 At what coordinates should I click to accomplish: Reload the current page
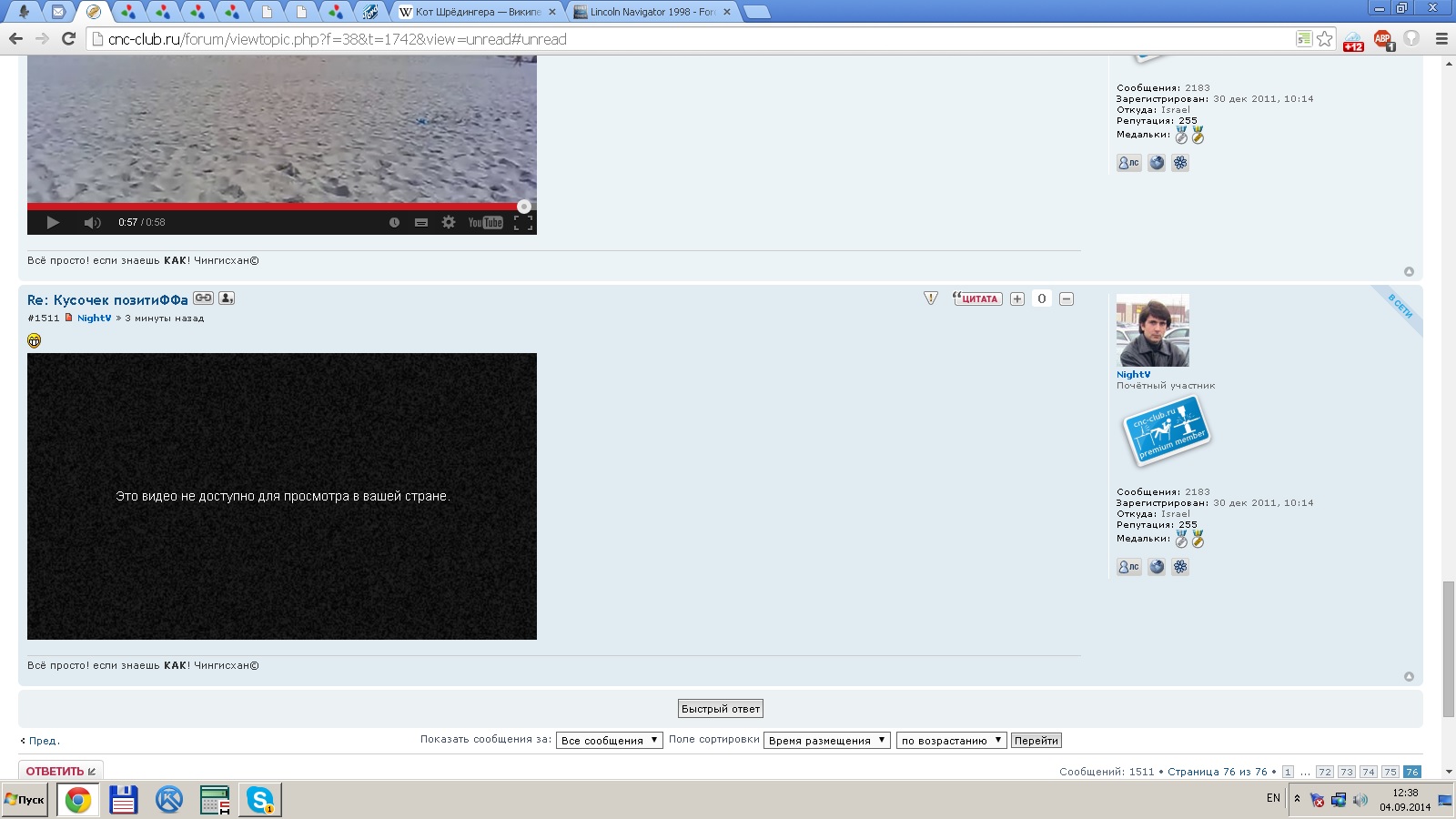[x=68, y=39]
